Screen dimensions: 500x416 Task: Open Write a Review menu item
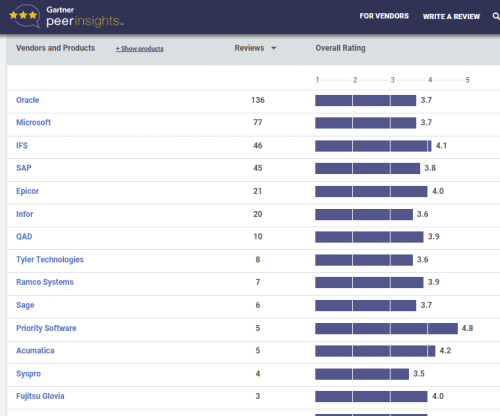click(x=451, y=16)
